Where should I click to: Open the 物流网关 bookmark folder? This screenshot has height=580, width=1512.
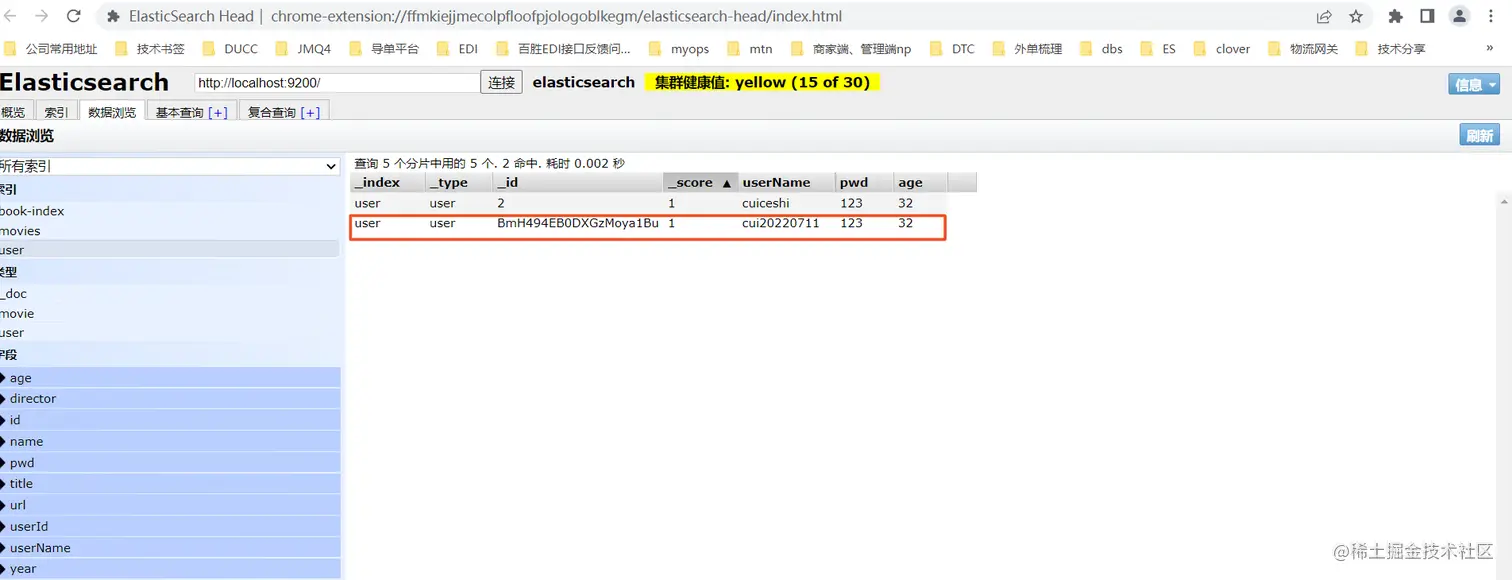(x=1303, y=48)
